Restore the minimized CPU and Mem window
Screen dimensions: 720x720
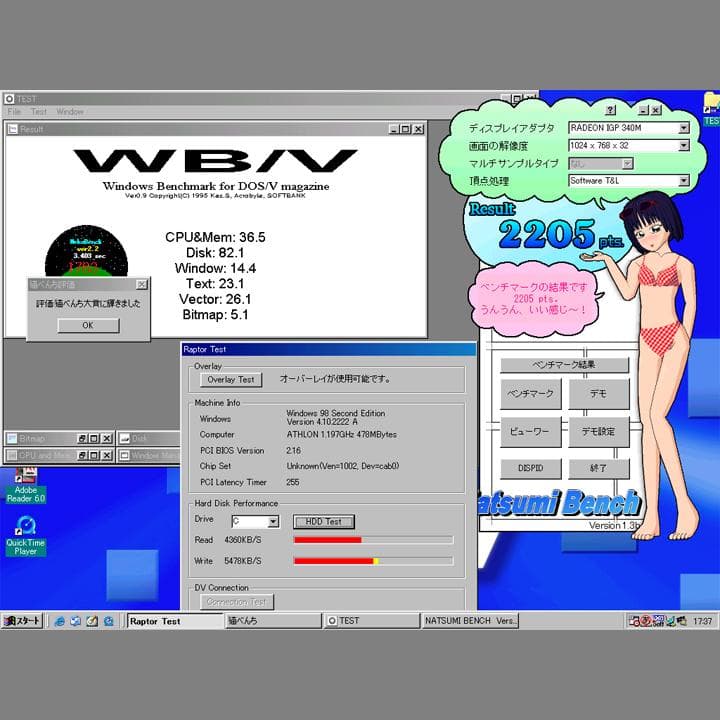tap(82, 455)
